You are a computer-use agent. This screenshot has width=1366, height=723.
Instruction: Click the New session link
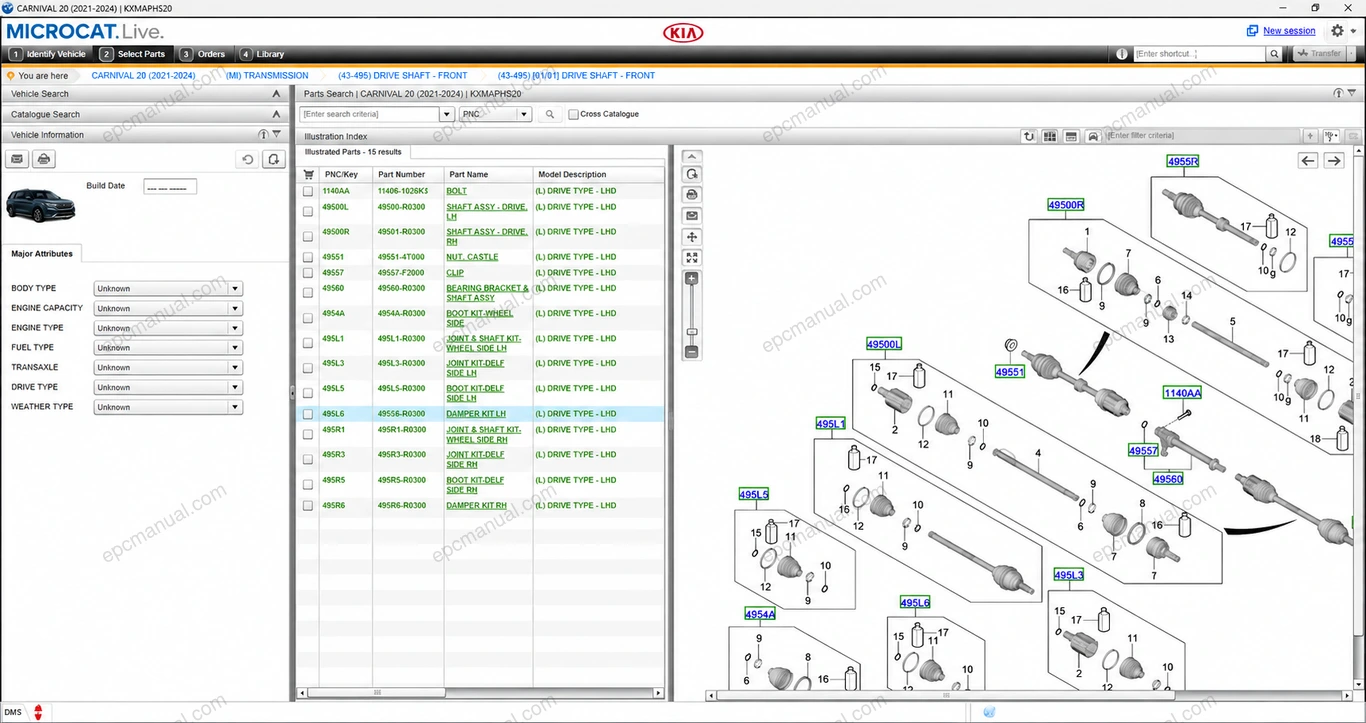click(x=1289, y=31)
